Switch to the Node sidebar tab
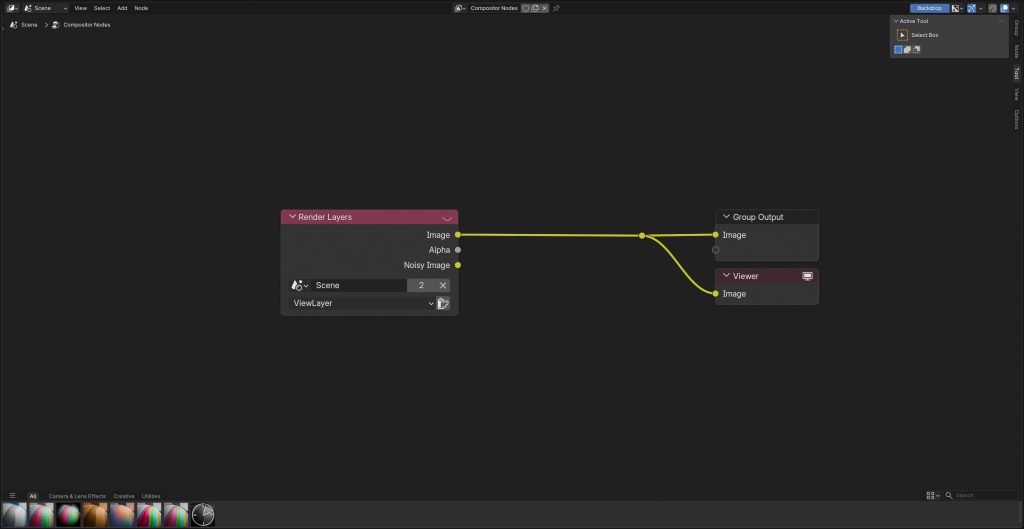 pyautogui.click(x=1017, y=50)
